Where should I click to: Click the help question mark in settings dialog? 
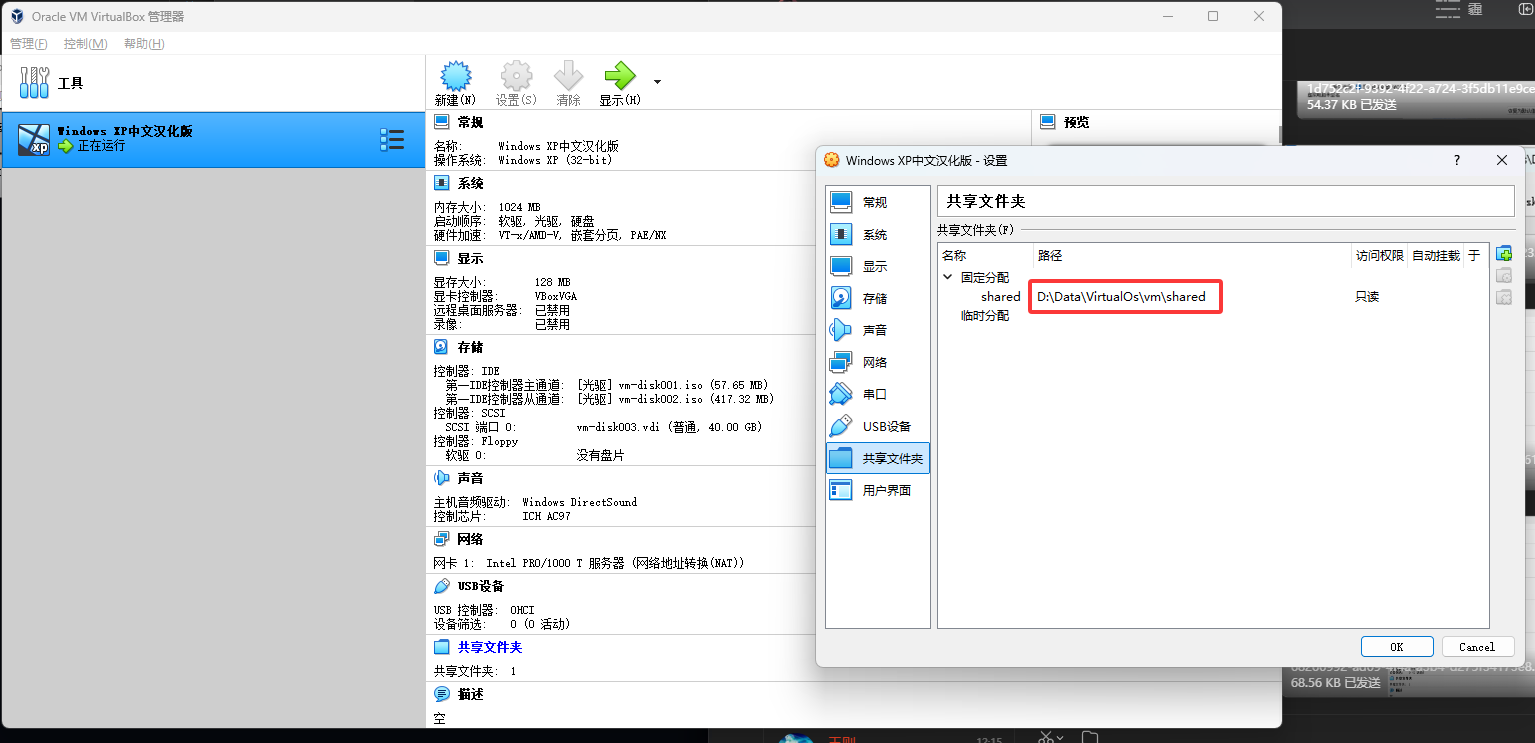1457,160
